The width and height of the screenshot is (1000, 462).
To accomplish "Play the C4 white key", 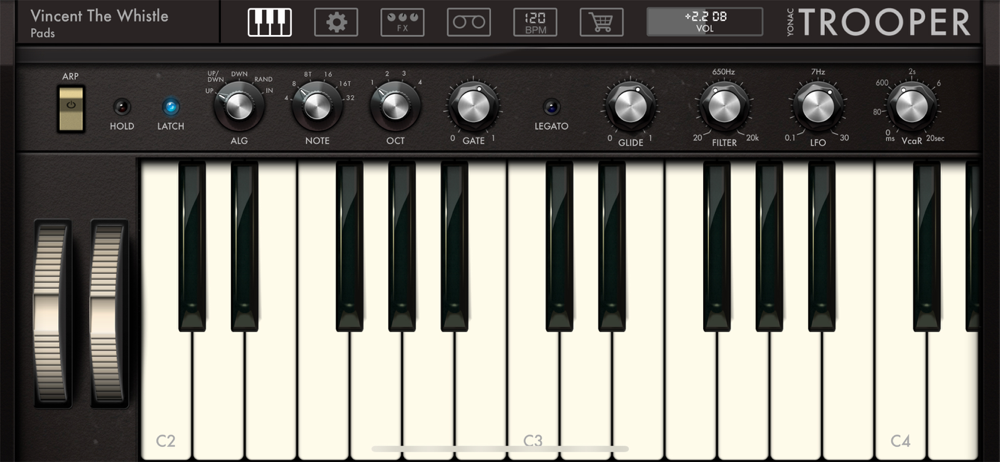I will pyautogui.click(x=900, y=396).
